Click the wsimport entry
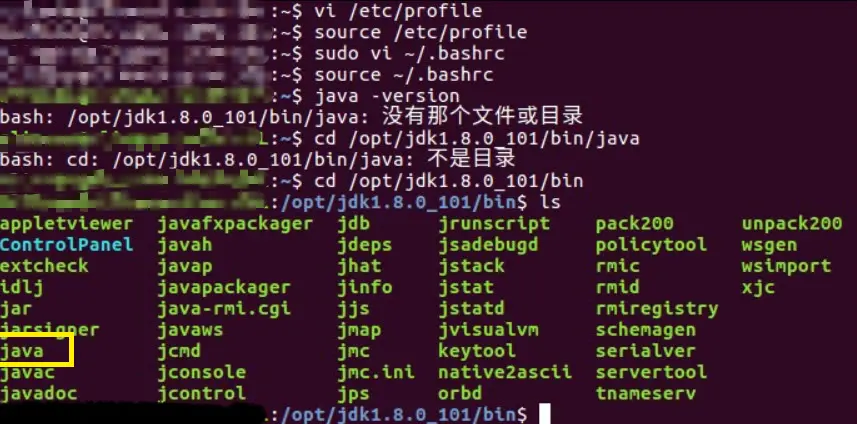This screenshot has height=424, width=857. (786, 266)
